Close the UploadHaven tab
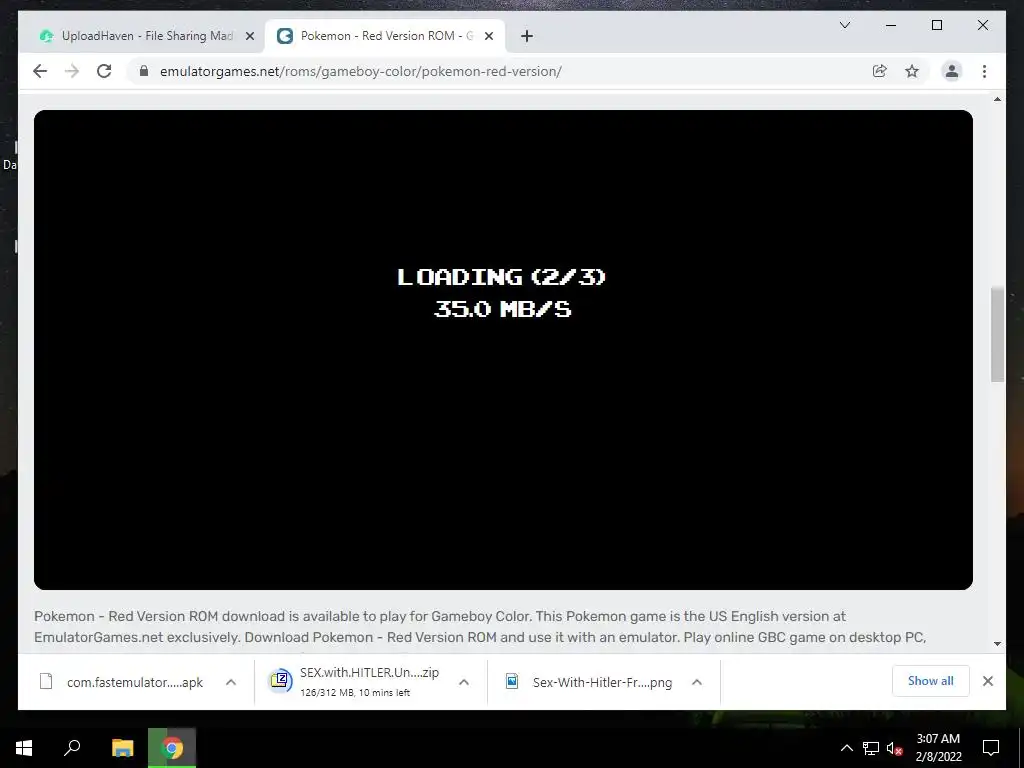Image resolution: width=1024 pixels, height=768 pixels. coord(249,36)
